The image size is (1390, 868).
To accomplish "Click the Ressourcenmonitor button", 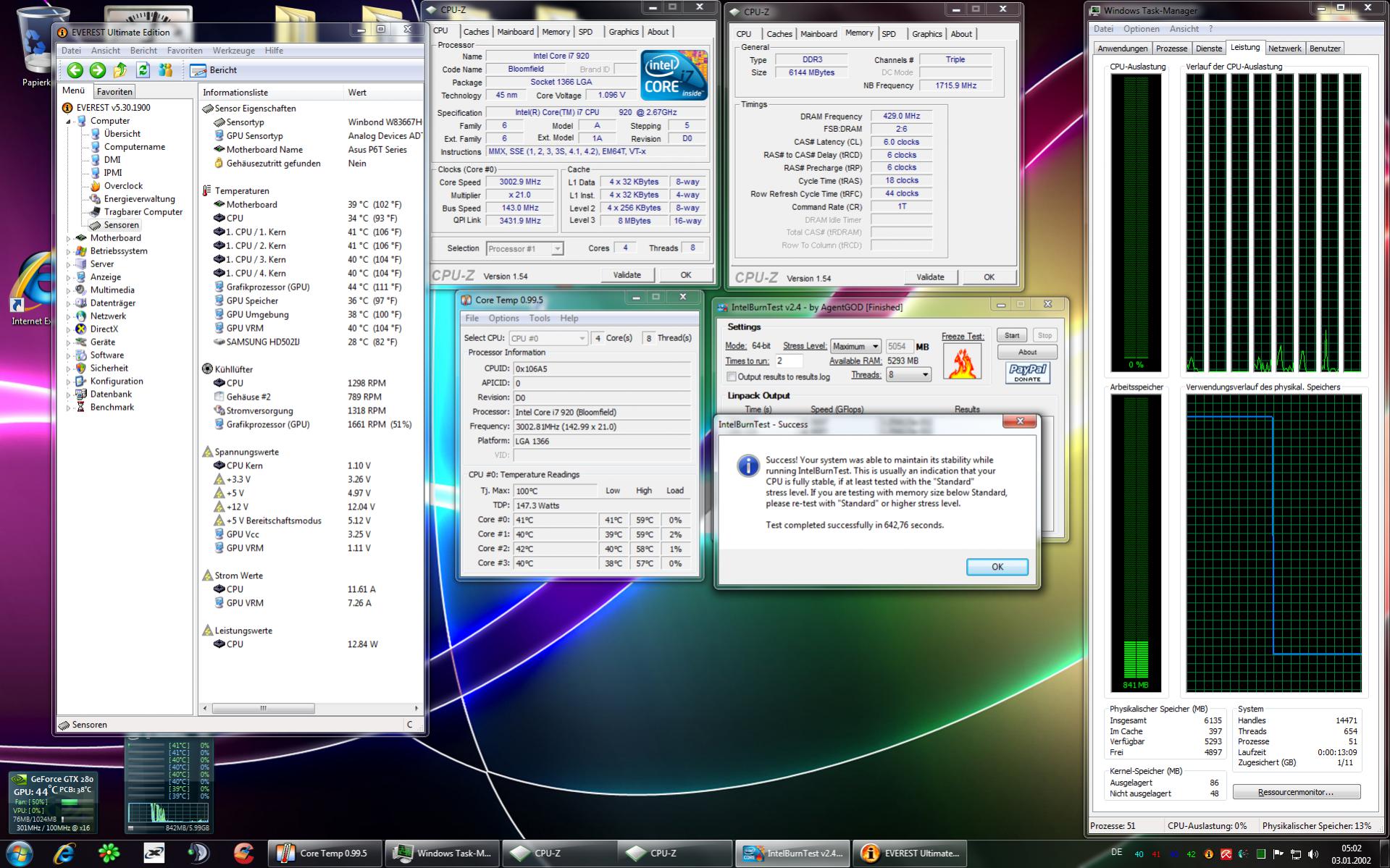I will click(1296, 792).
